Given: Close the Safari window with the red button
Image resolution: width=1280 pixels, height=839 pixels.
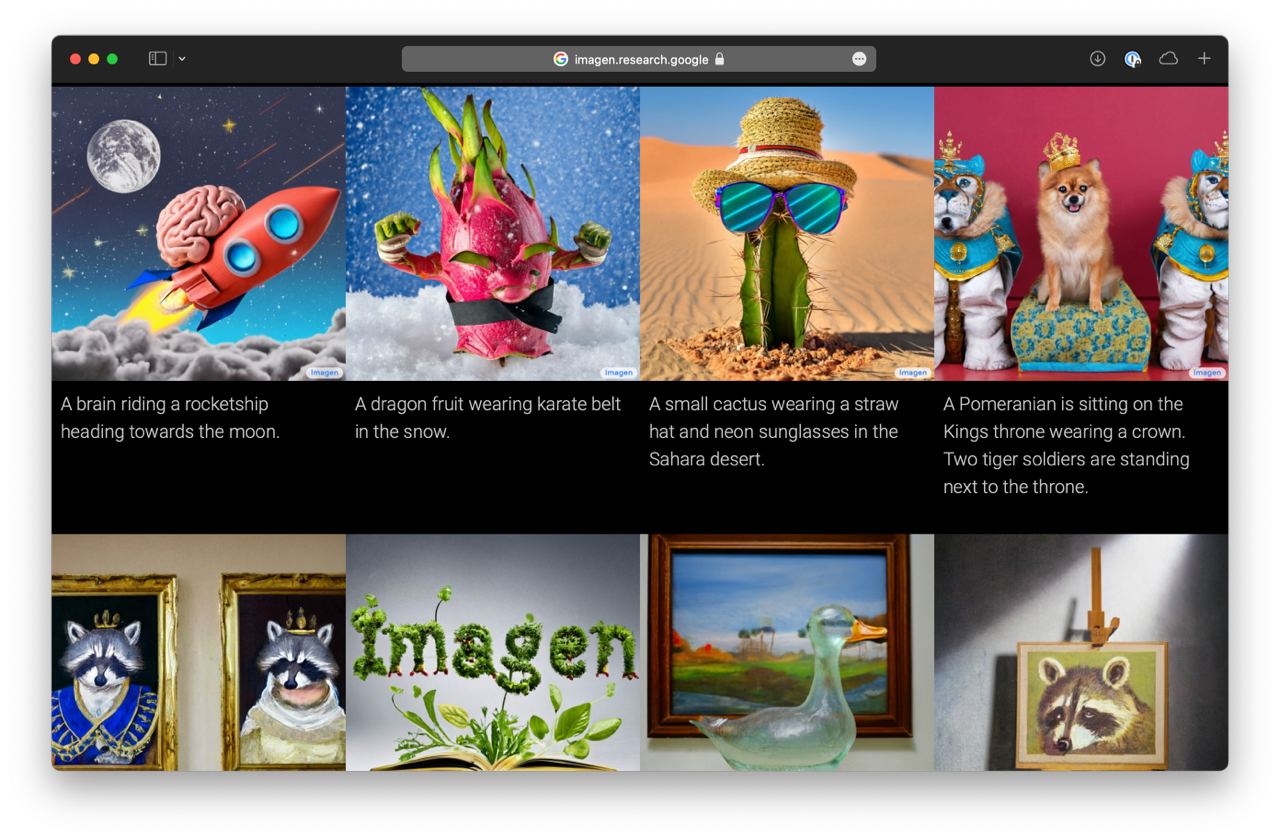Looking at the screenshot, I should tap(75, 59).
